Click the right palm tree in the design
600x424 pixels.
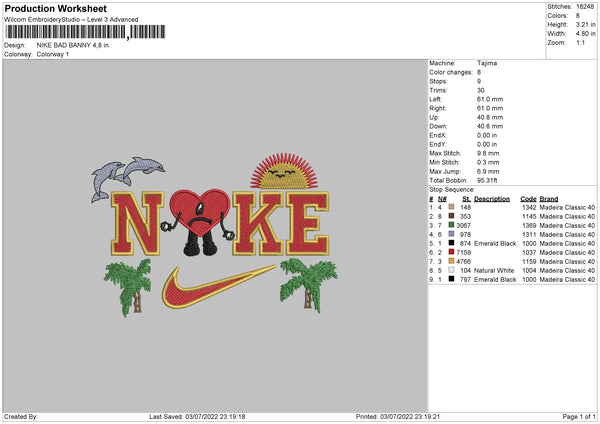pyautogui.click(x=308, y=285)
